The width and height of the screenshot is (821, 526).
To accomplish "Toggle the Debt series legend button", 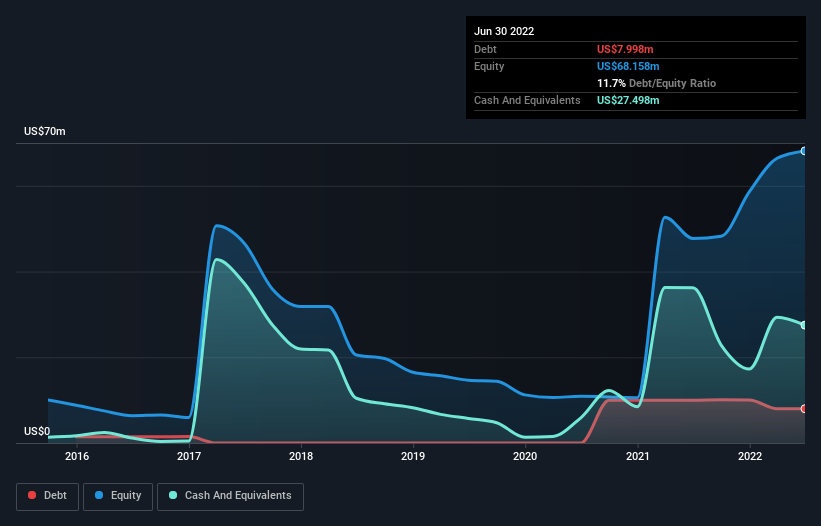I will 48,496.
